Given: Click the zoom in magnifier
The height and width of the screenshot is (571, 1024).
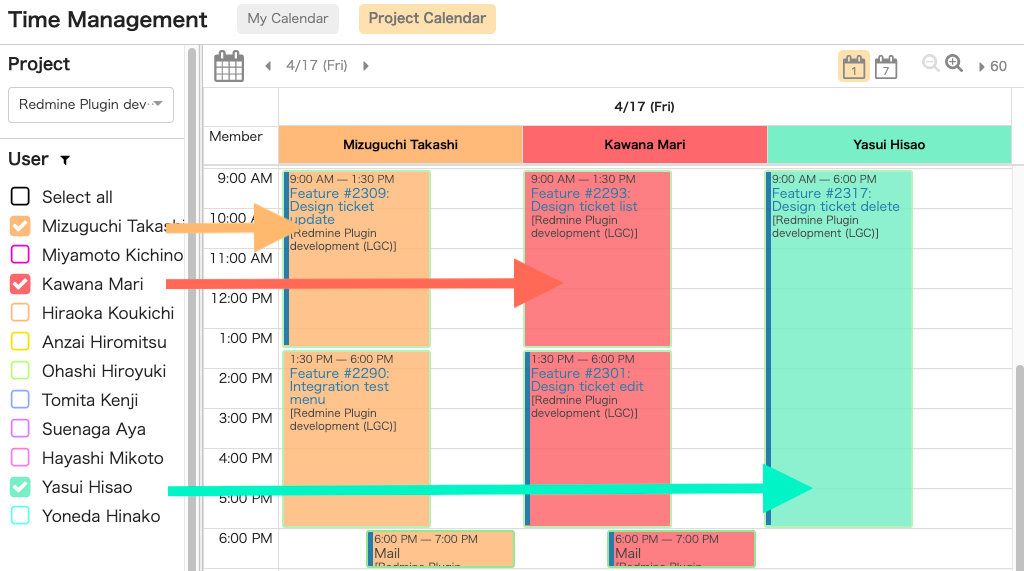Looking at the screenshot, I should (954, 63).
